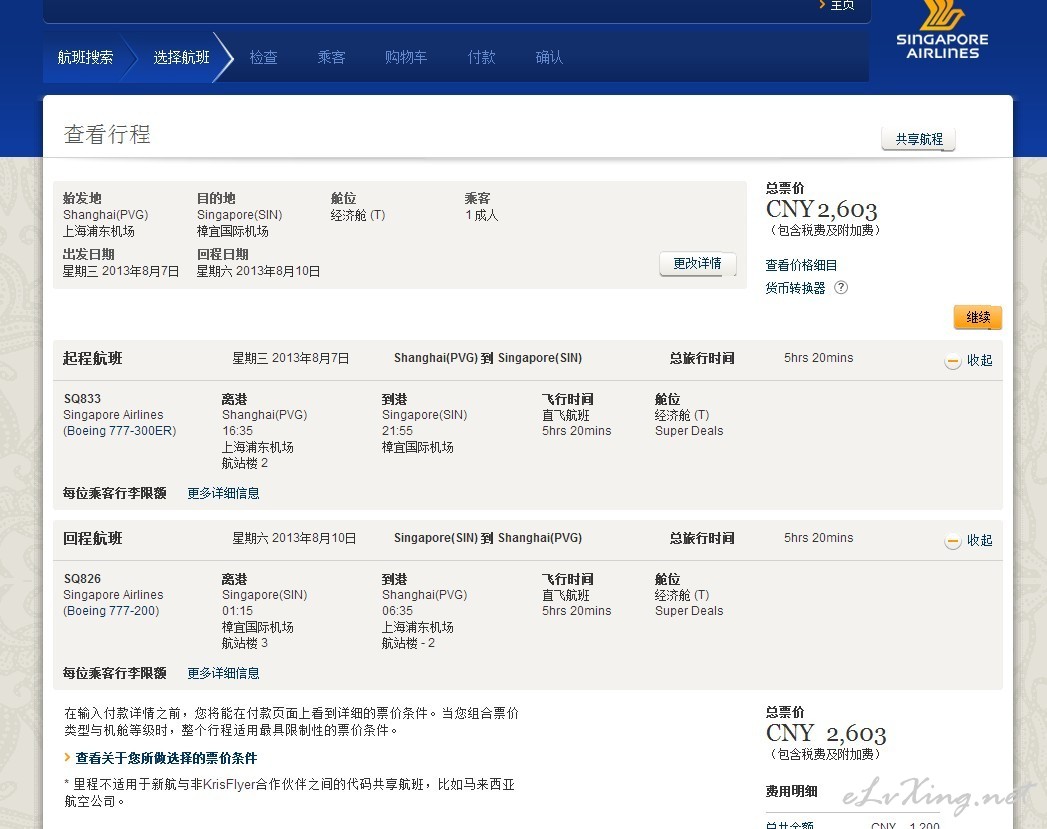Screen dimensions: 1047x829
Task: Open the 确认 step
Action: coord(550,57)
